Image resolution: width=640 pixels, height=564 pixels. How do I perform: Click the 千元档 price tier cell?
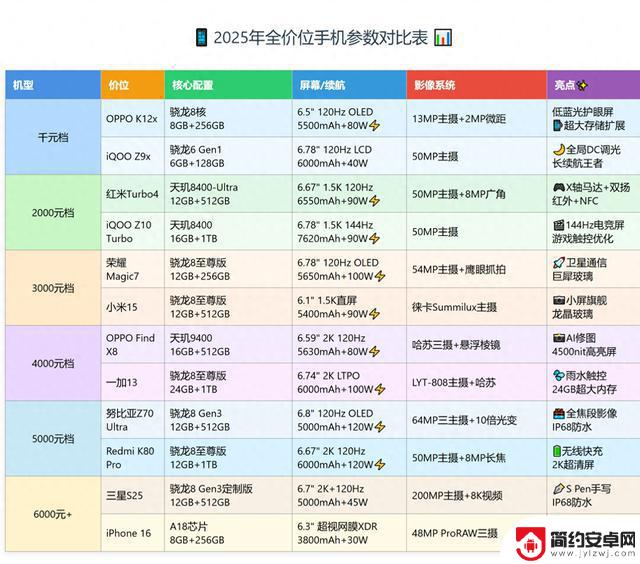point(53,137)
